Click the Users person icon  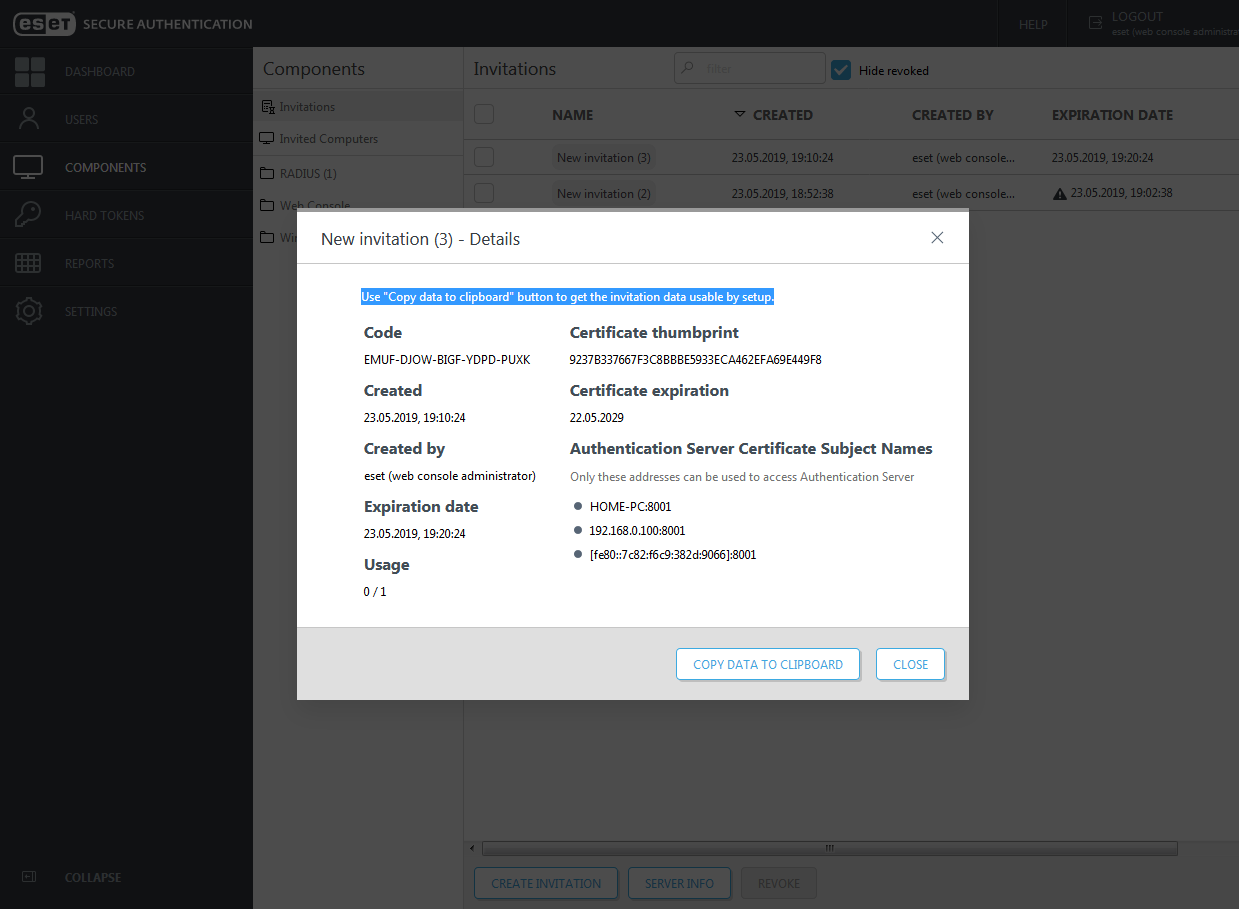coord(29,119)
